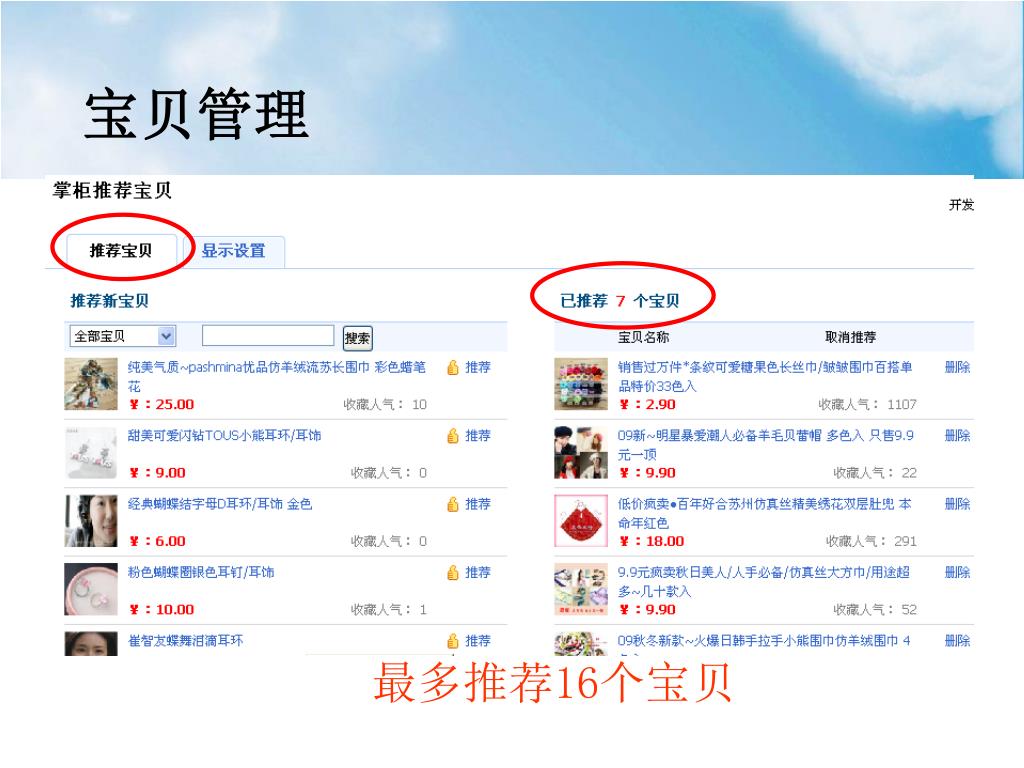Switch to the 显示设置 tab
Viewport: 1024px width, 768px height.
pyautogui.click(x=233, y=251)
